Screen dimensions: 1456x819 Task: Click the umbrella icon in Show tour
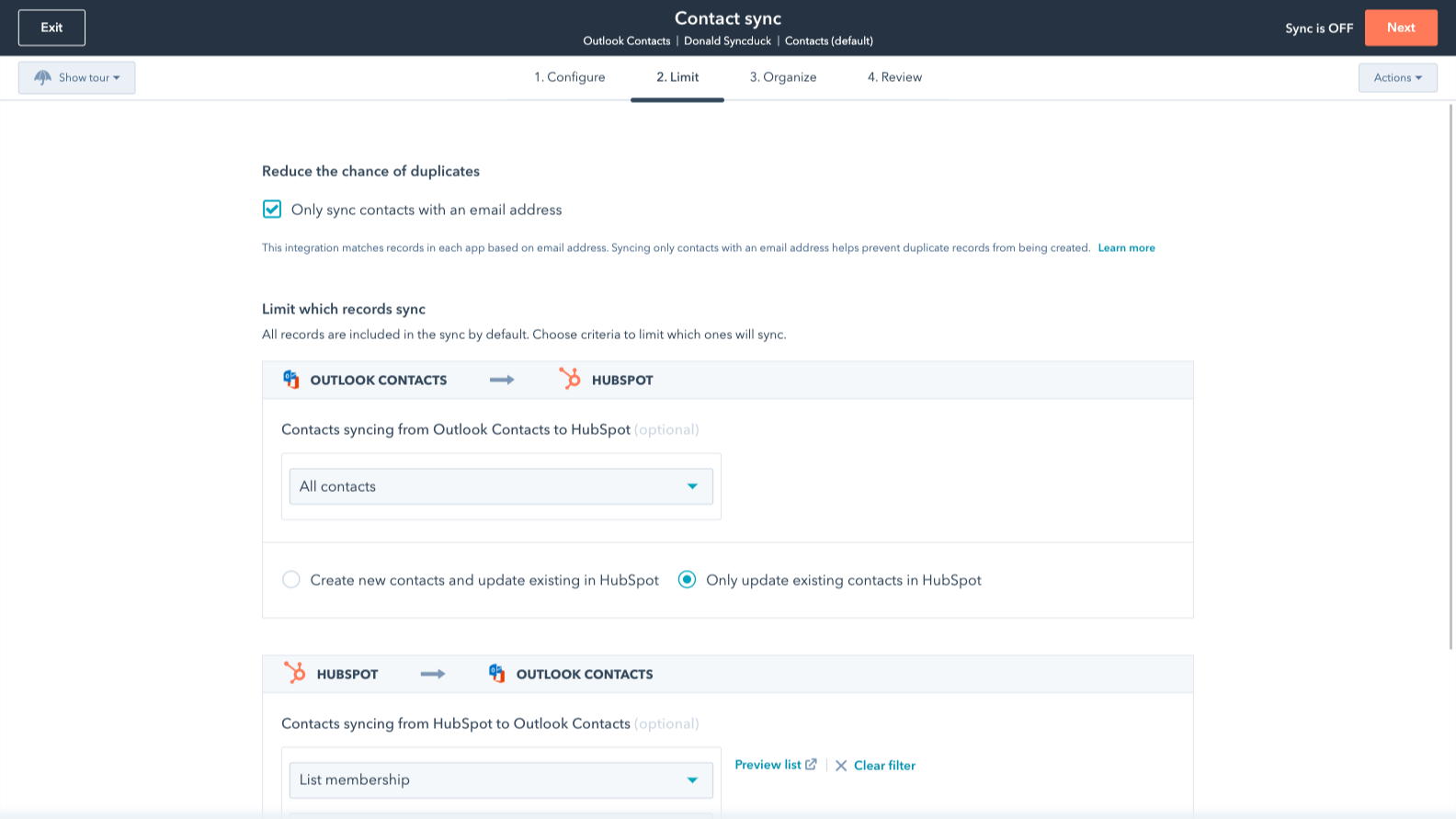(42, 78)
